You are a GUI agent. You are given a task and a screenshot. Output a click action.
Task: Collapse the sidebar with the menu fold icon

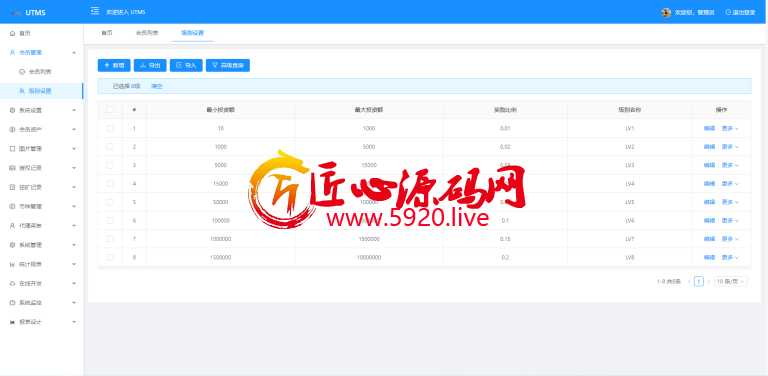(x=95, y=11)
